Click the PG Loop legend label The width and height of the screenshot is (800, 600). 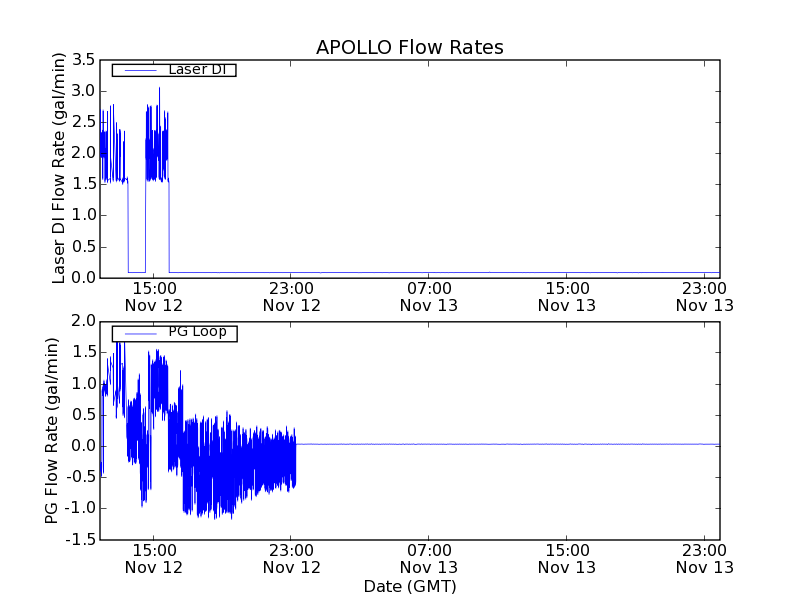pyautogui.click(x=197, y=332)
